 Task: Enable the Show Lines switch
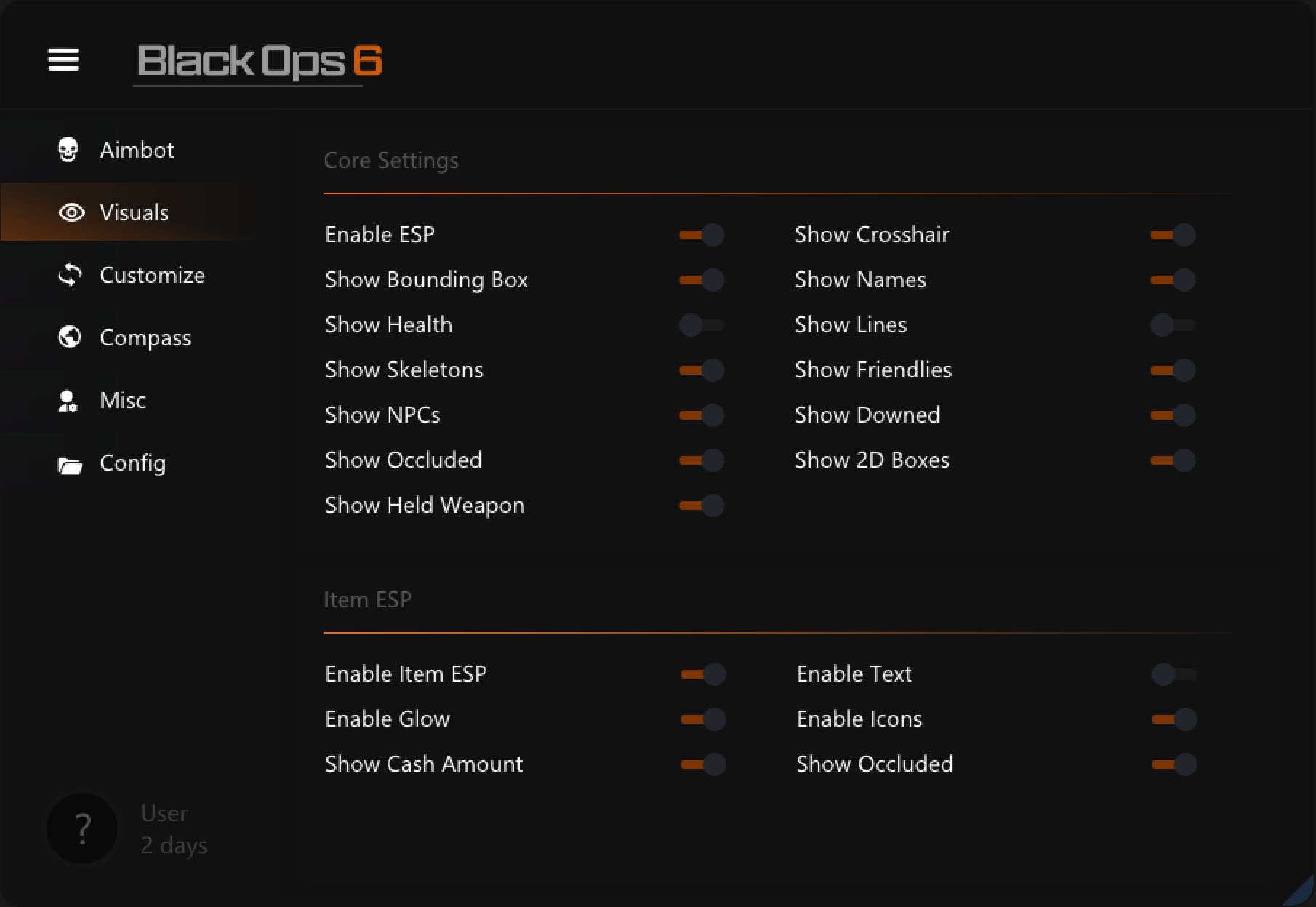[1172, 325]
